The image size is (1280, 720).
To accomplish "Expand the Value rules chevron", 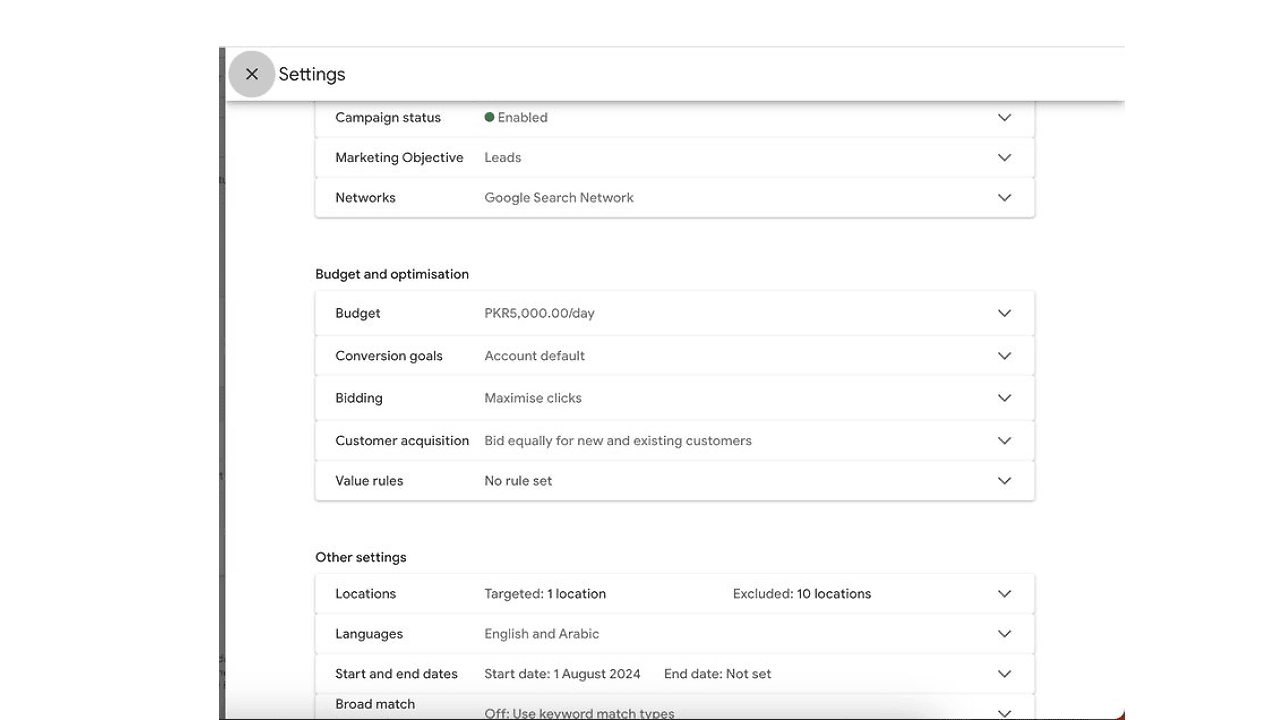I will point(1004,481).
